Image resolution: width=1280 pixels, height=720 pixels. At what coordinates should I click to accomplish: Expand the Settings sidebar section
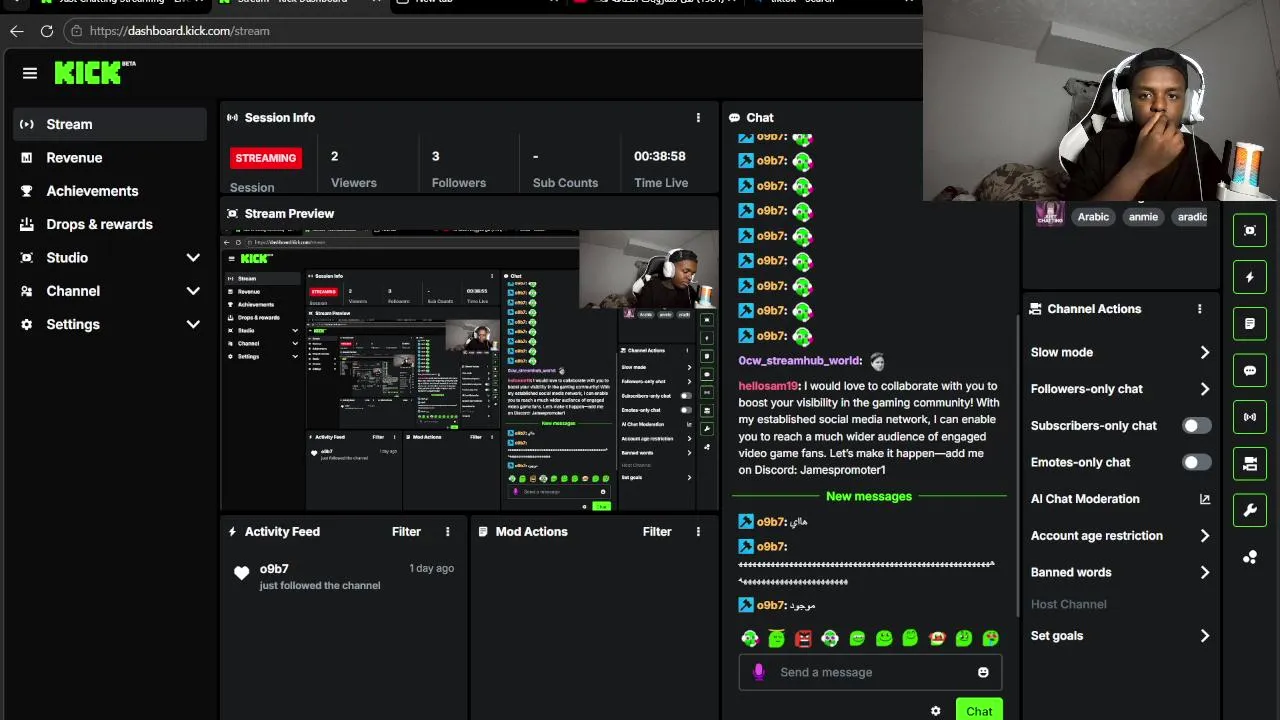coord(193,324)
